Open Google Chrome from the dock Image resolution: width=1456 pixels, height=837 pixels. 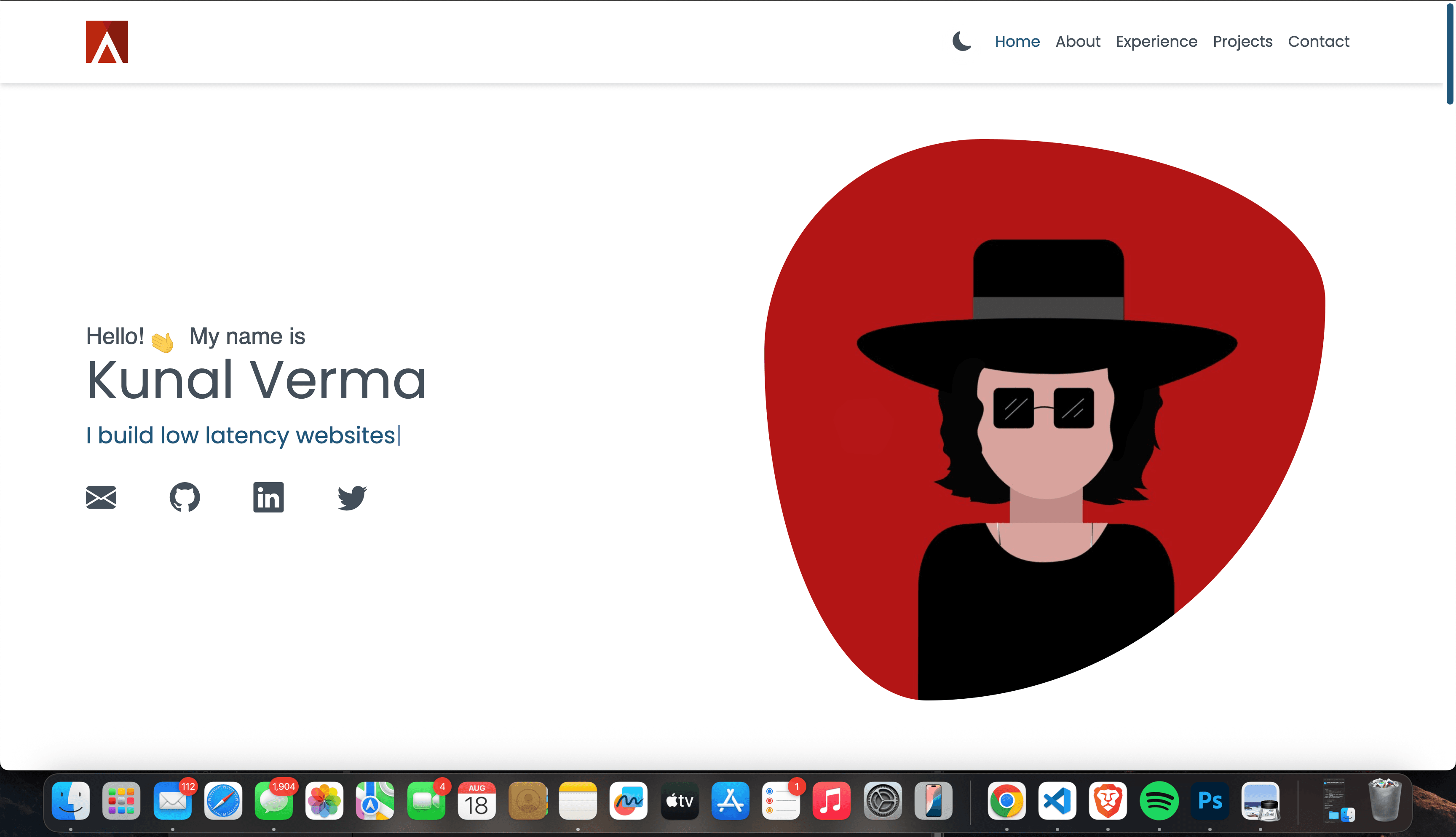click(1006, 800)
